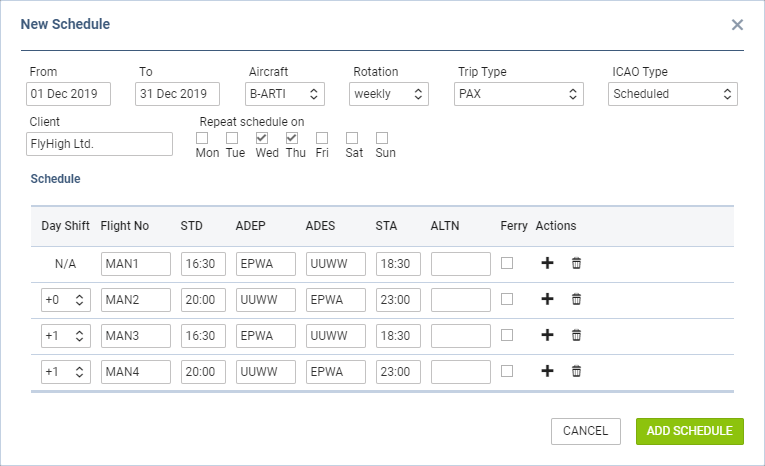Viewport: 765px width, 466px height.
Task: Mark MAN1 flight as Ferry
Action: [x=507, y=263]
